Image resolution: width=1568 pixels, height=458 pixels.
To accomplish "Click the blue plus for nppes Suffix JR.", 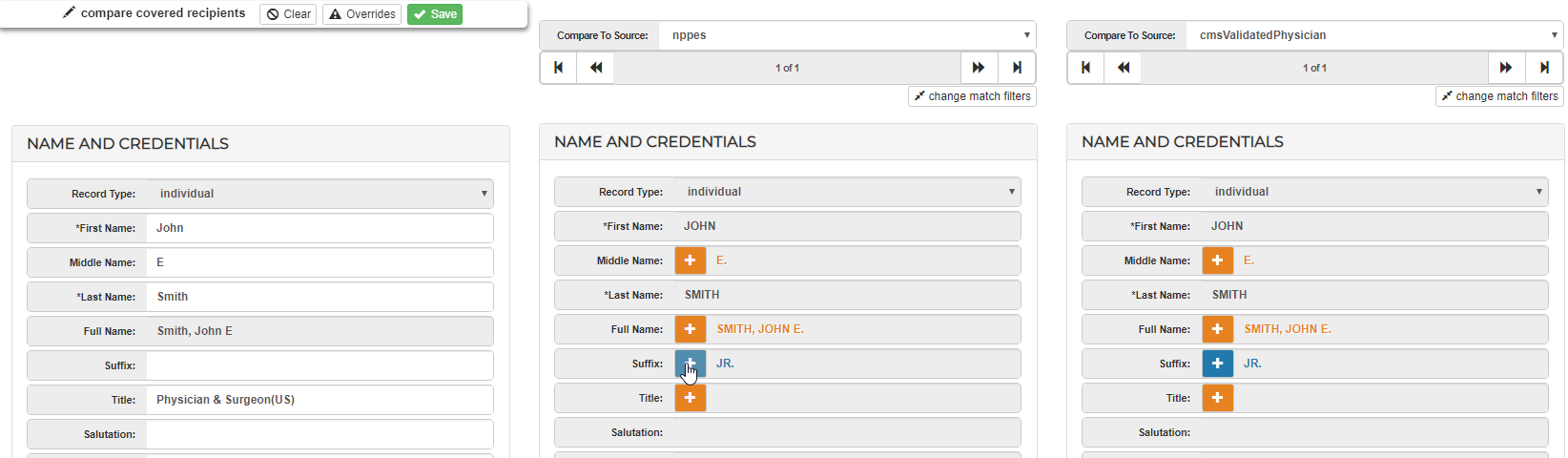I will [690, 364].
